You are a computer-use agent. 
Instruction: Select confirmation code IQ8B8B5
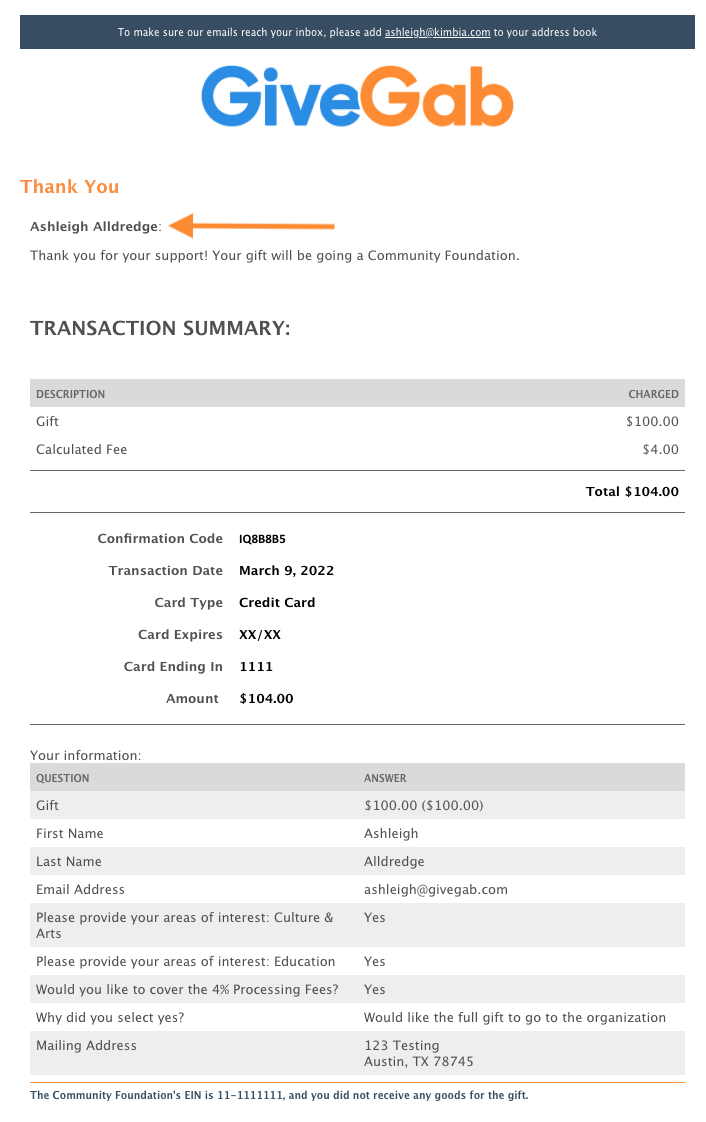click(262, 539)
